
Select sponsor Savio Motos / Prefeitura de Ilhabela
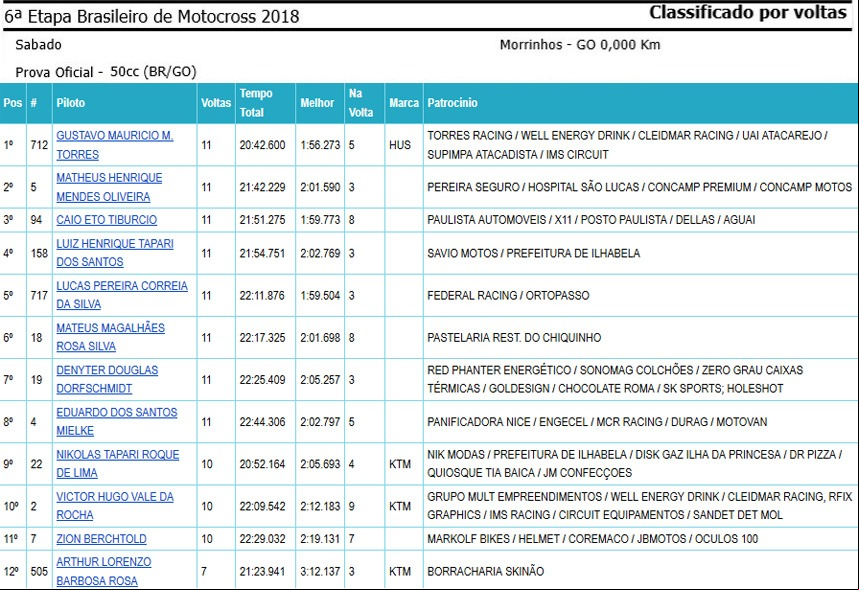[x=533, y=253]
